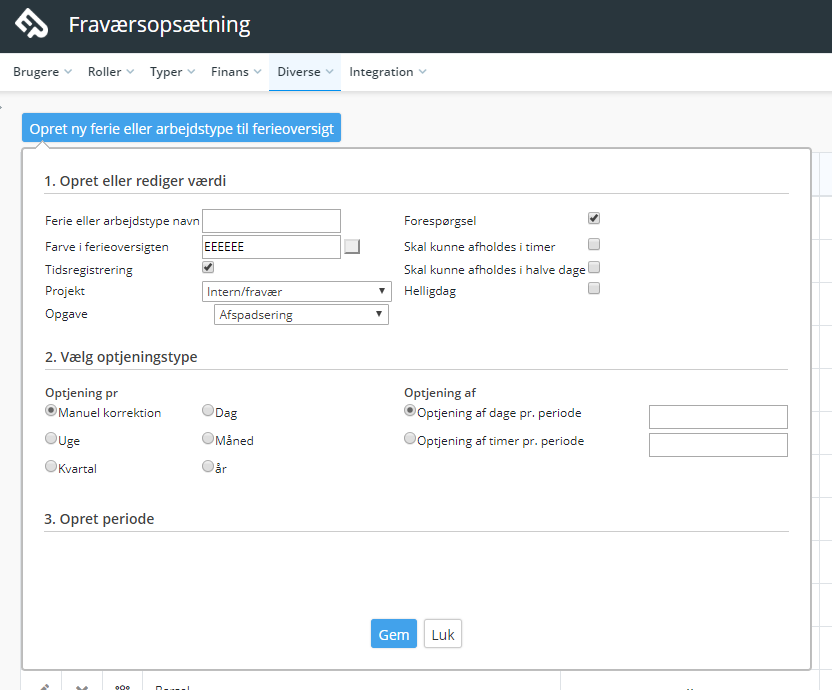This screenshot has height=690, width=832.
Task: Select 'Optjening af dage pr. periode'
Action: [x=410, y=410]
